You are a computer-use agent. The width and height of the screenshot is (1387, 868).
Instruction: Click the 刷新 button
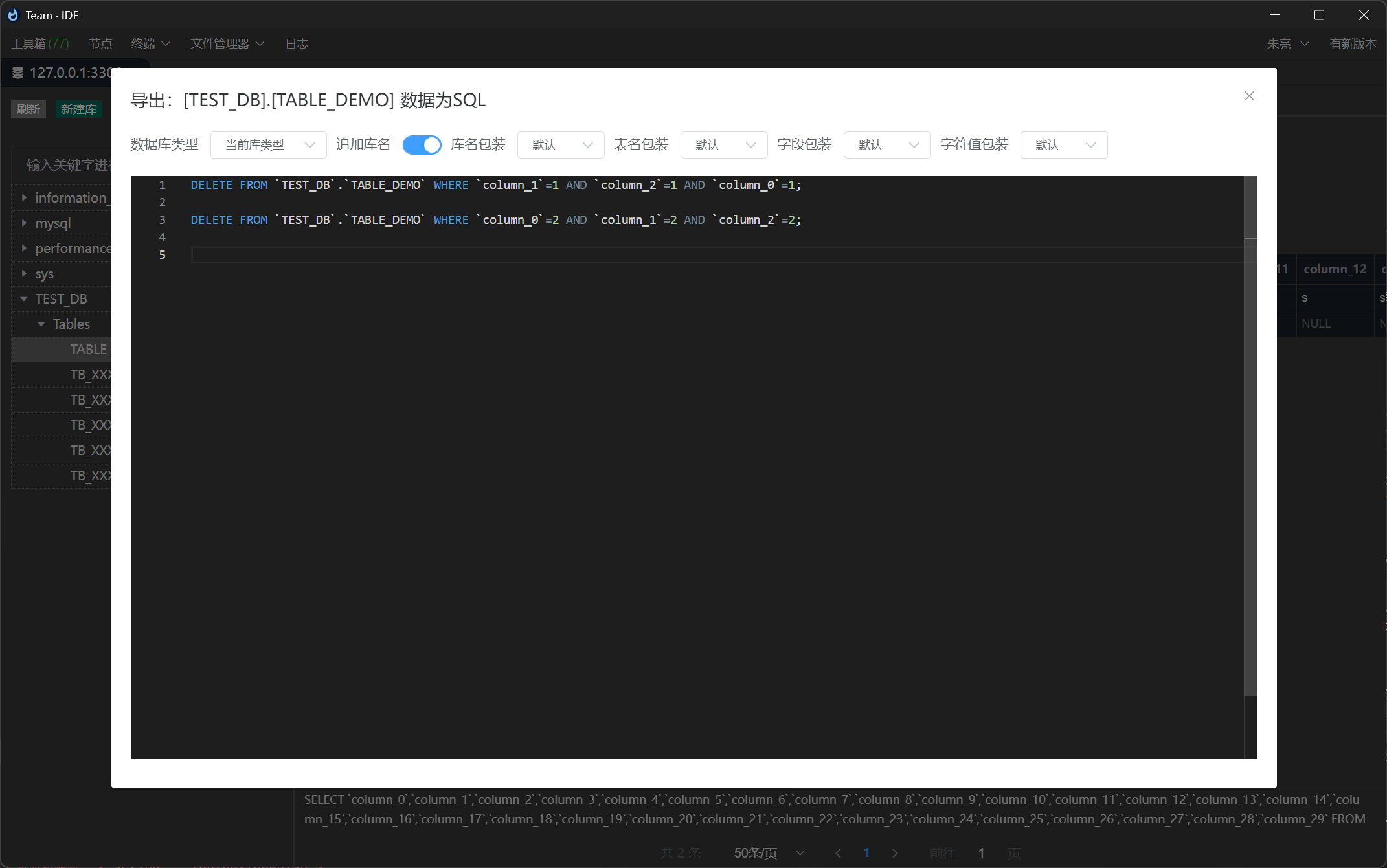(28, 109)
